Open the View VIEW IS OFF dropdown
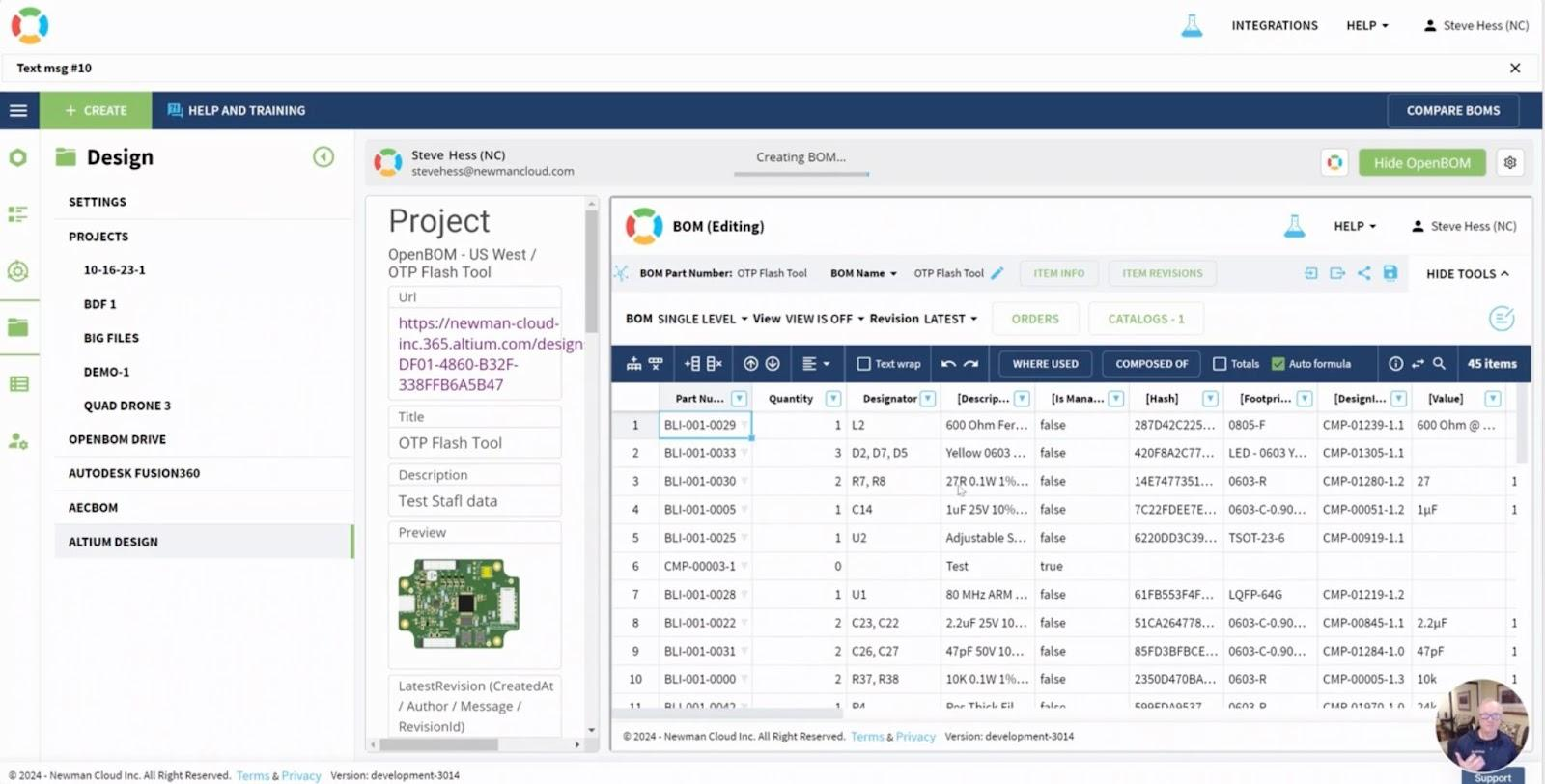This screenshot has width=1545, height=784. 825,319
